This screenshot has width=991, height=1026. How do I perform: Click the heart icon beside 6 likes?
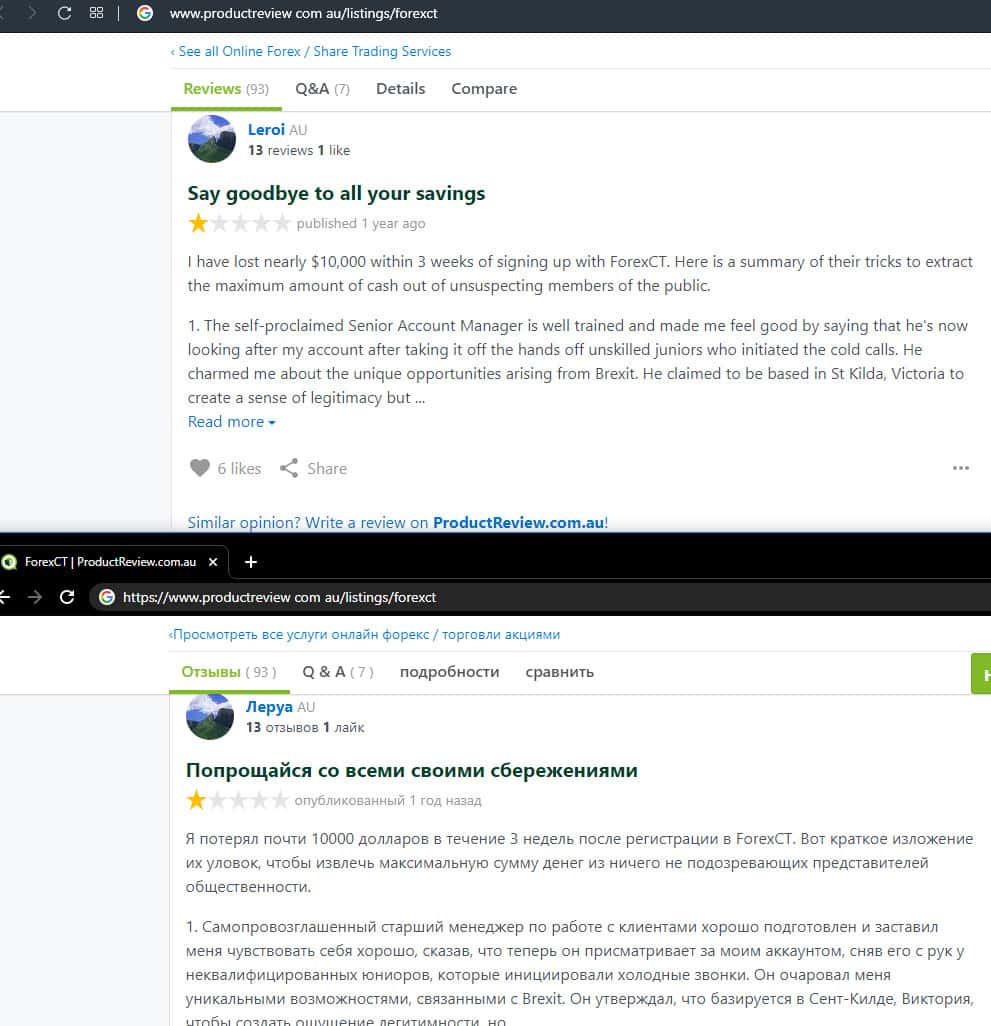pyautogui.click(x=200, y=468)
